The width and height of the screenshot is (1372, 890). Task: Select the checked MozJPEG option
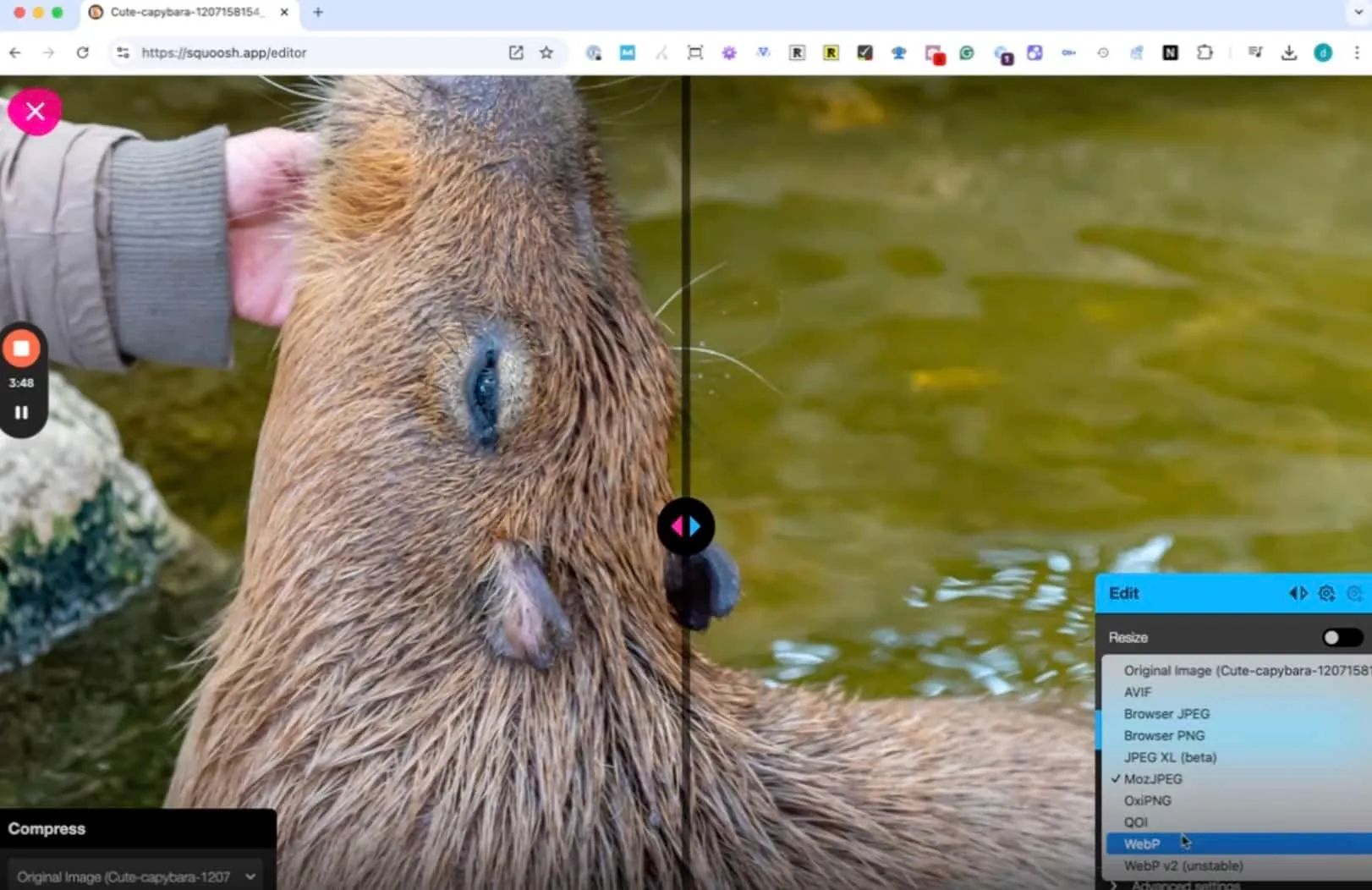1239,779
